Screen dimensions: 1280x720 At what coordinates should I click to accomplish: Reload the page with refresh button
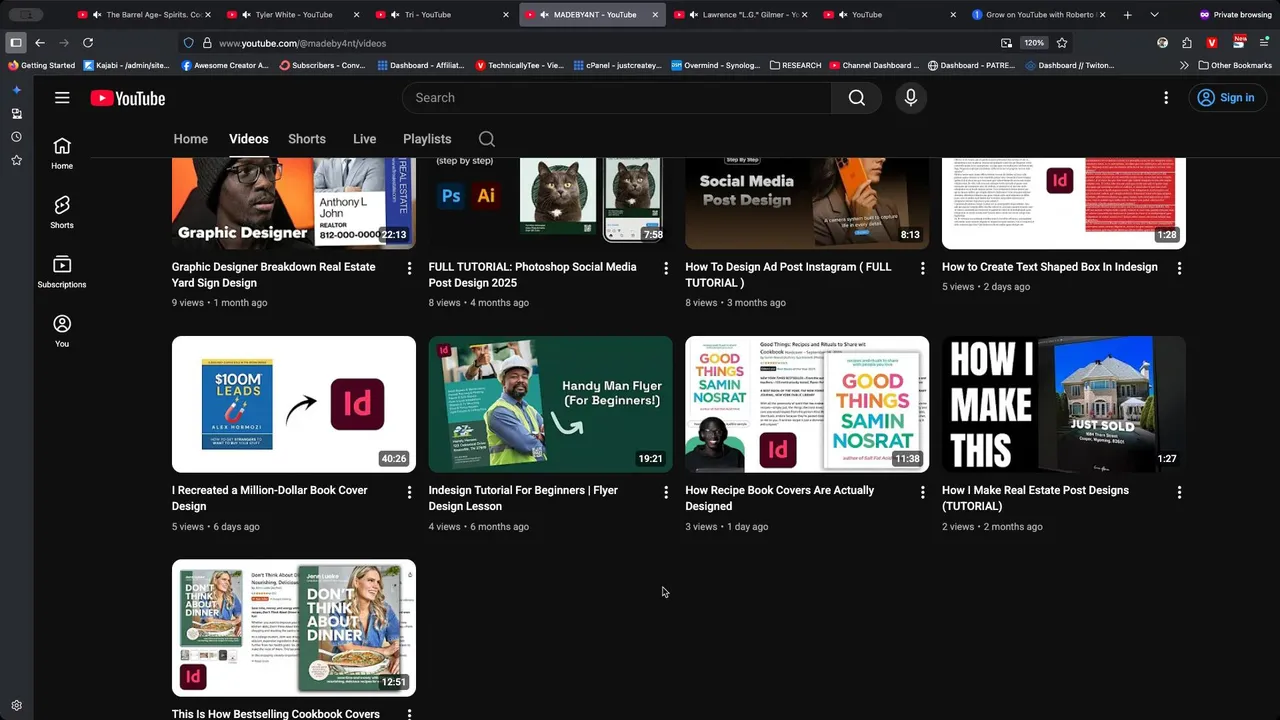point(88,43)
